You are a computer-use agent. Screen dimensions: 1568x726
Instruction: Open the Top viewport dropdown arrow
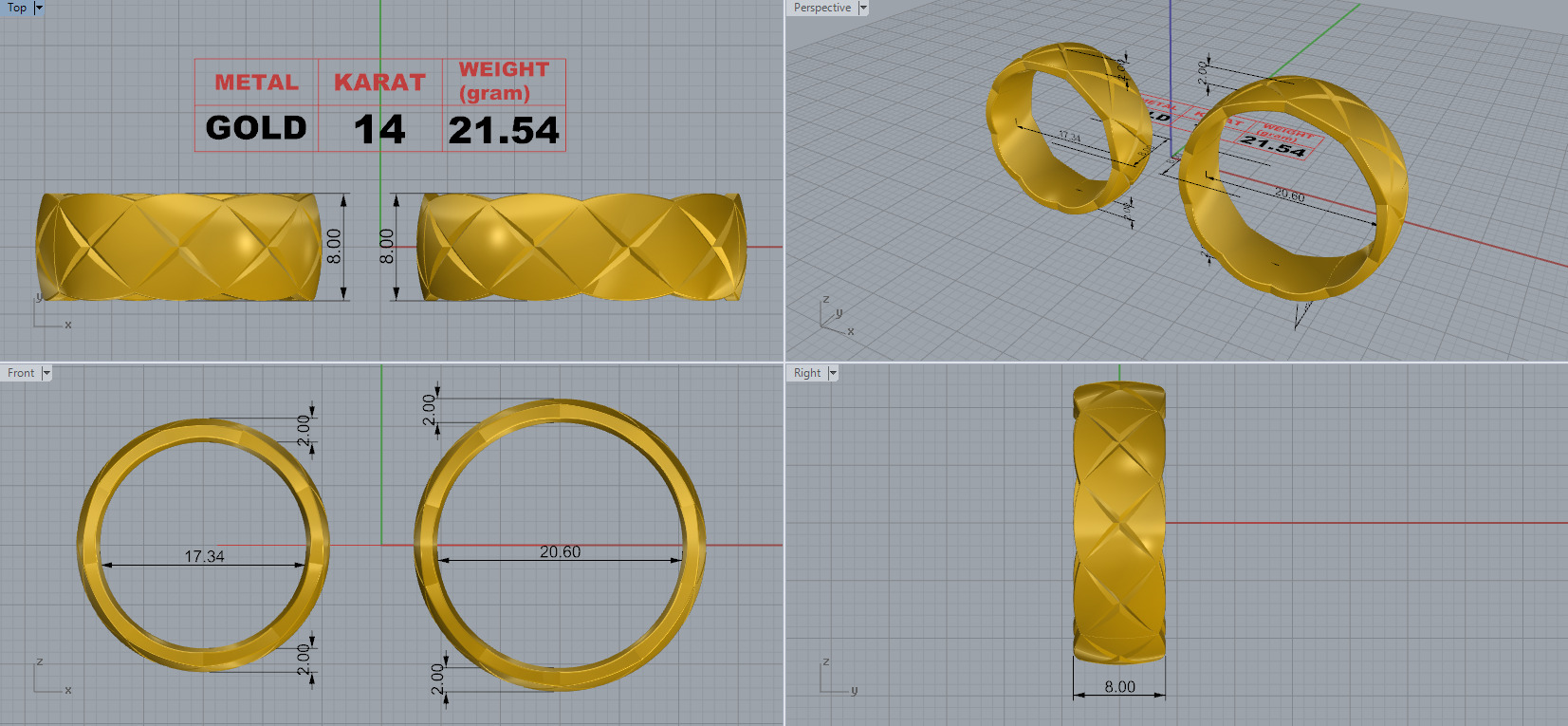[39, 8]
